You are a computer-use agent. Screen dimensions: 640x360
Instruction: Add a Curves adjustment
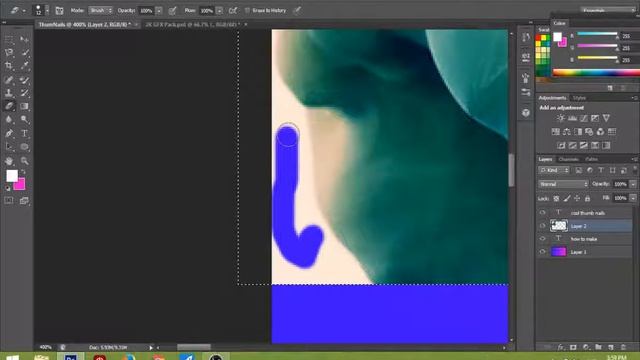(584, 118)
